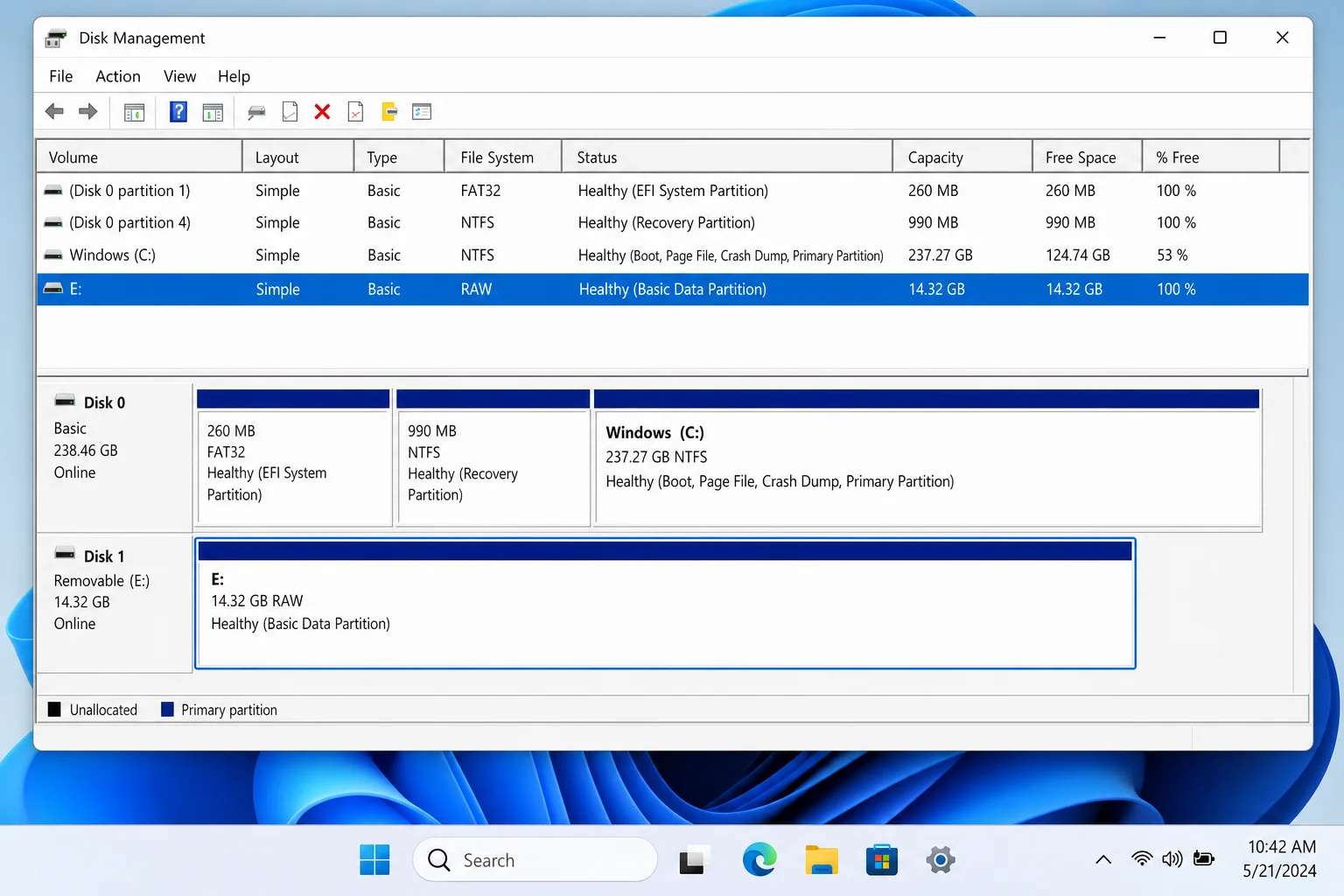Sort by the Capacity column header

[962, 157]
